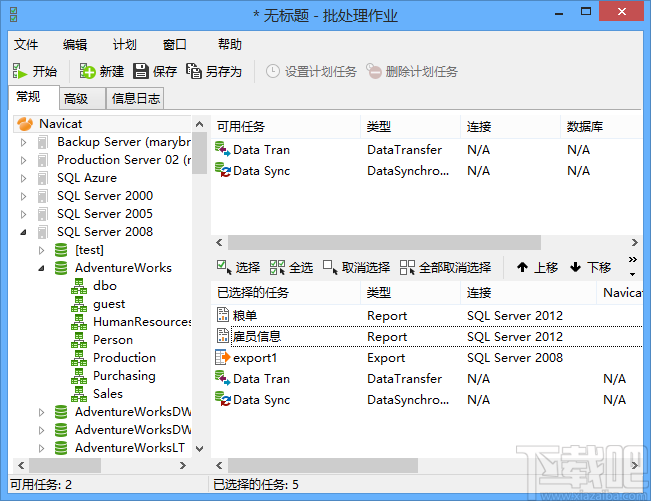Open the 帮助 (Help) menu

pos(230,44)
